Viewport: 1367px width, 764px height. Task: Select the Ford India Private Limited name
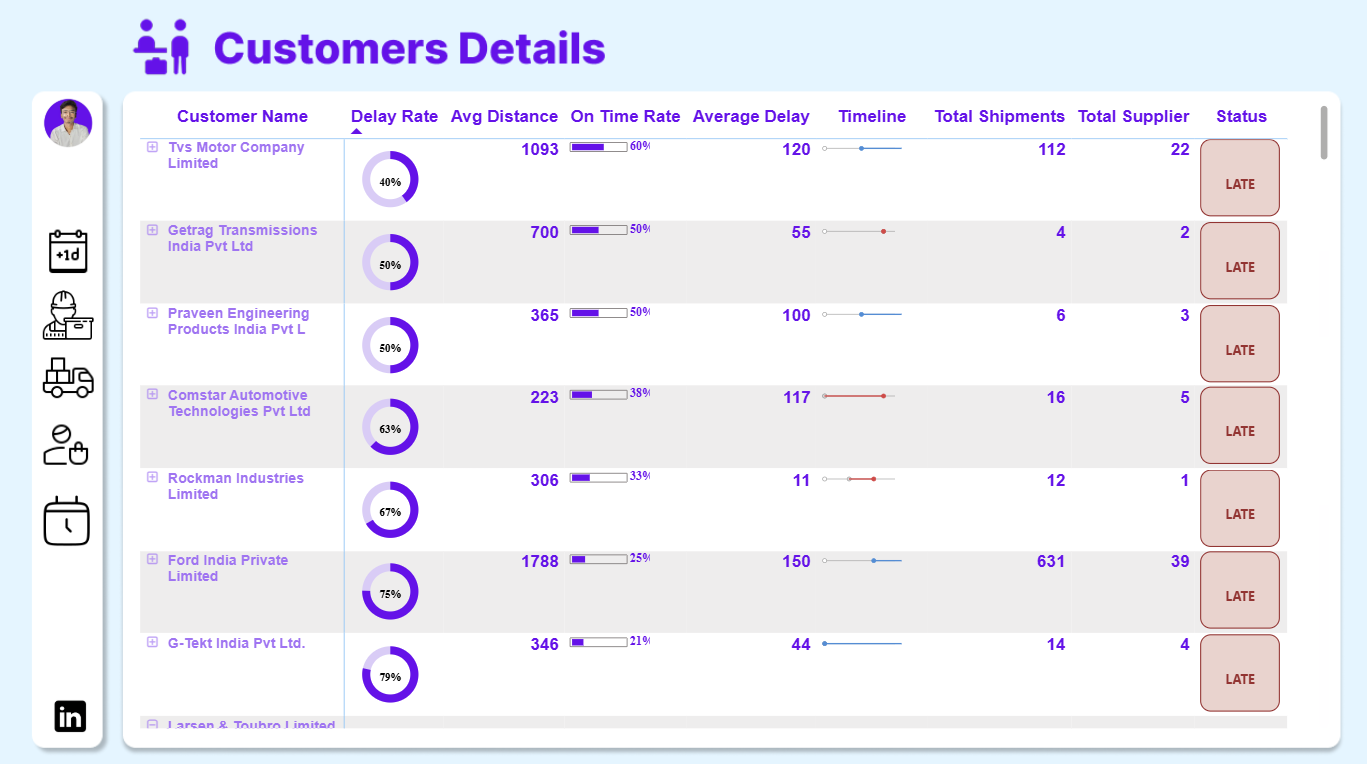tap(228, 568)
